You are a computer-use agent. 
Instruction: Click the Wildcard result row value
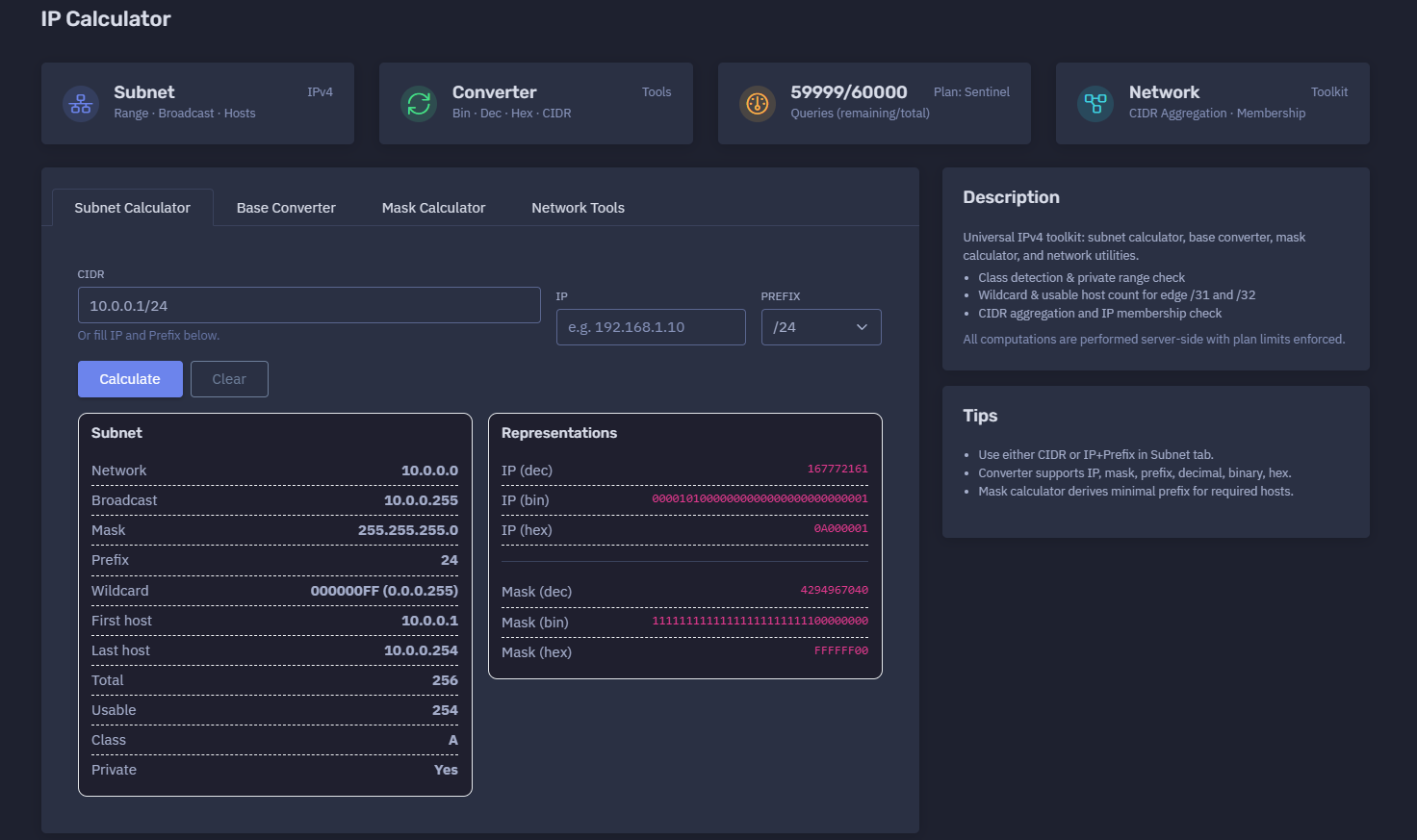pyautogui.click(x=384, y=591)
